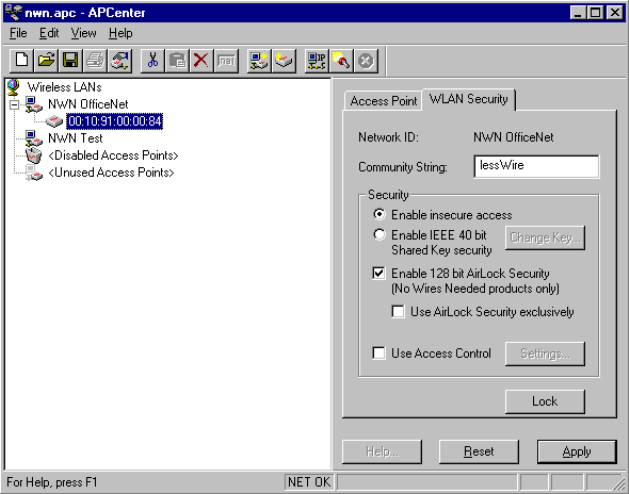Select NWN Test in the tree
The image size is (629, 494).
[x=75, y=138]
